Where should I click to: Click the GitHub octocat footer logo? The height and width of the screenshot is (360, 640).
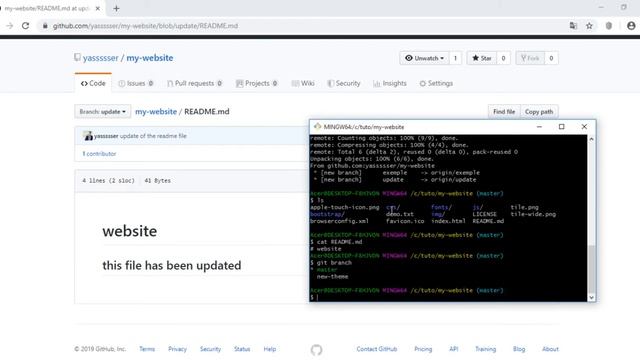pyautogui.click(x=316, y=350)
